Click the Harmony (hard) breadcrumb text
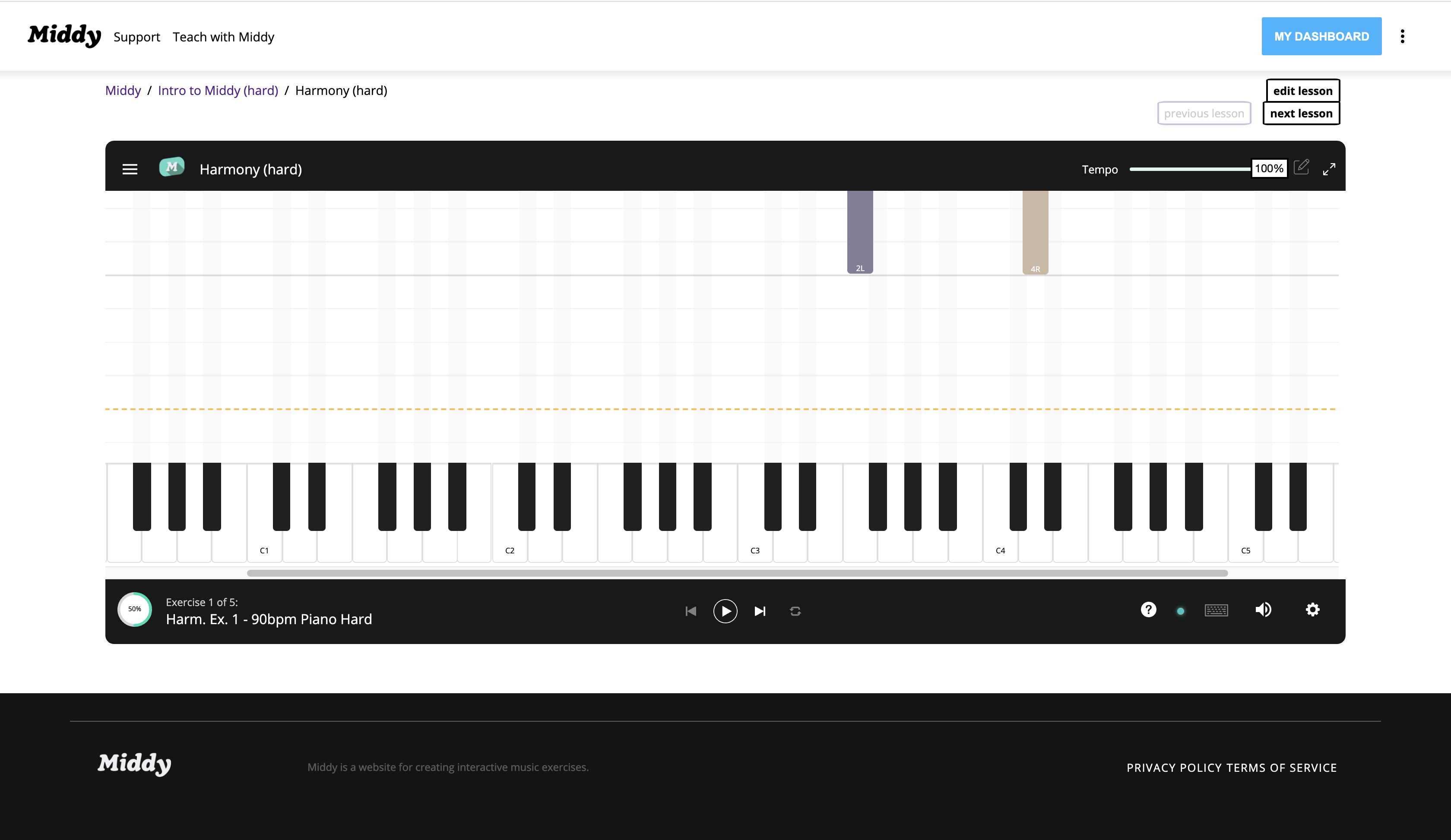The image size is (1451, 840). tap(341, 90)
